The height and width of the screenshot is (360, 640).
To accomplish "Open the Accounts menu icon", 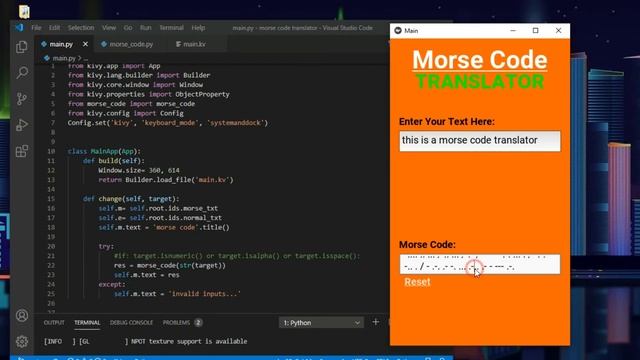I will pos(22,316).
